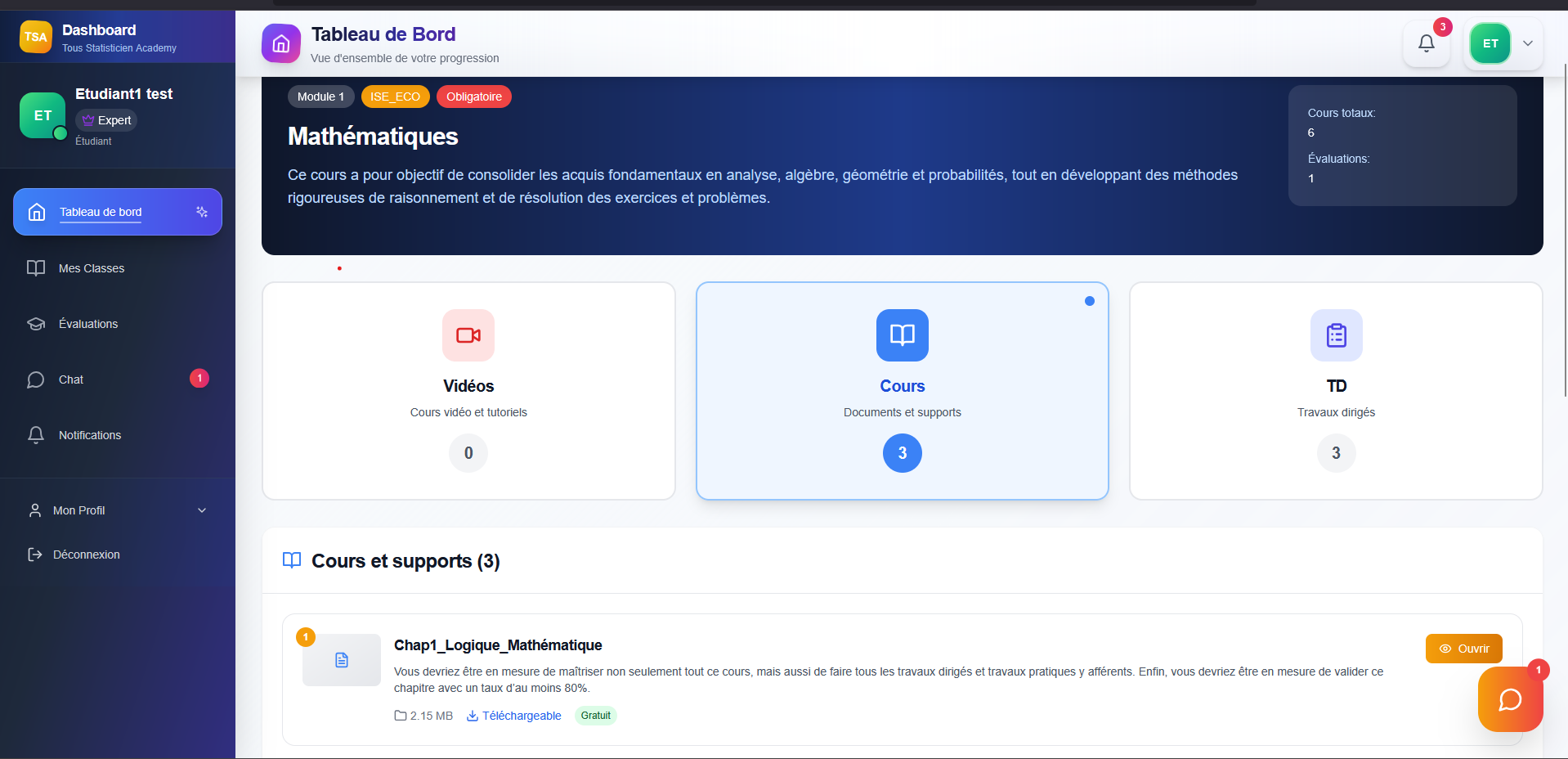The image size is (1568, 759).
Task: Expand the user avatar chevron at top right
Action: [1527, 43]
